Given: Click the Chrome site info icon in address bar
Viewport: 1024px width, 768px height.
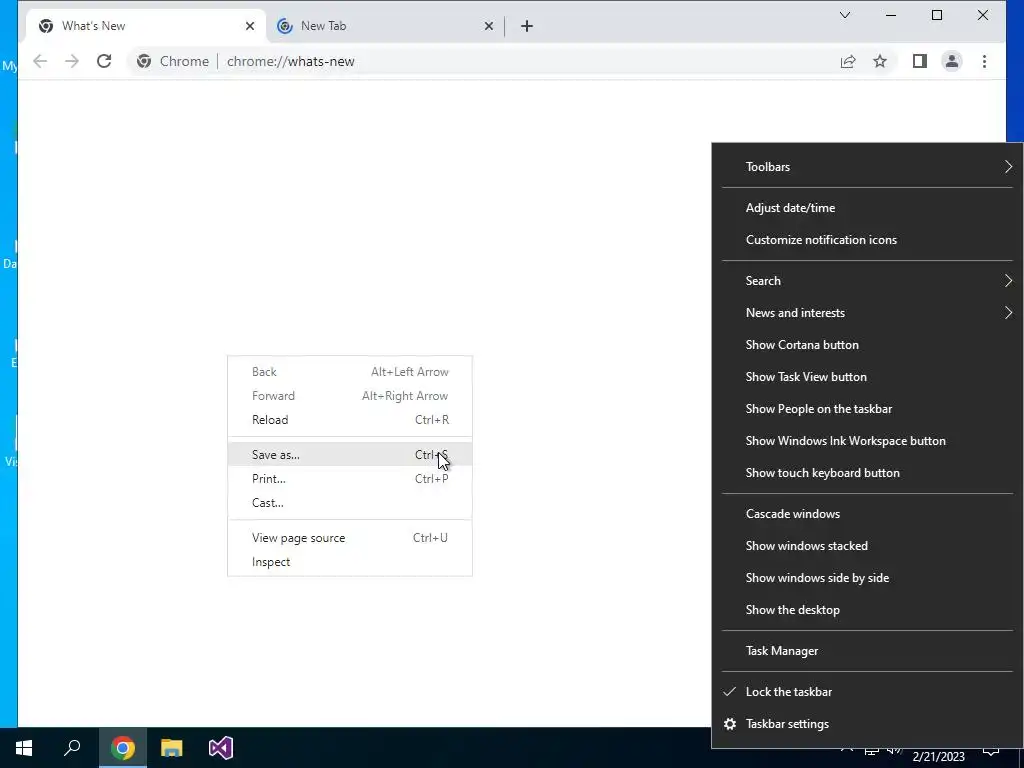Looking at the screenshot, I should coord(144,61).
